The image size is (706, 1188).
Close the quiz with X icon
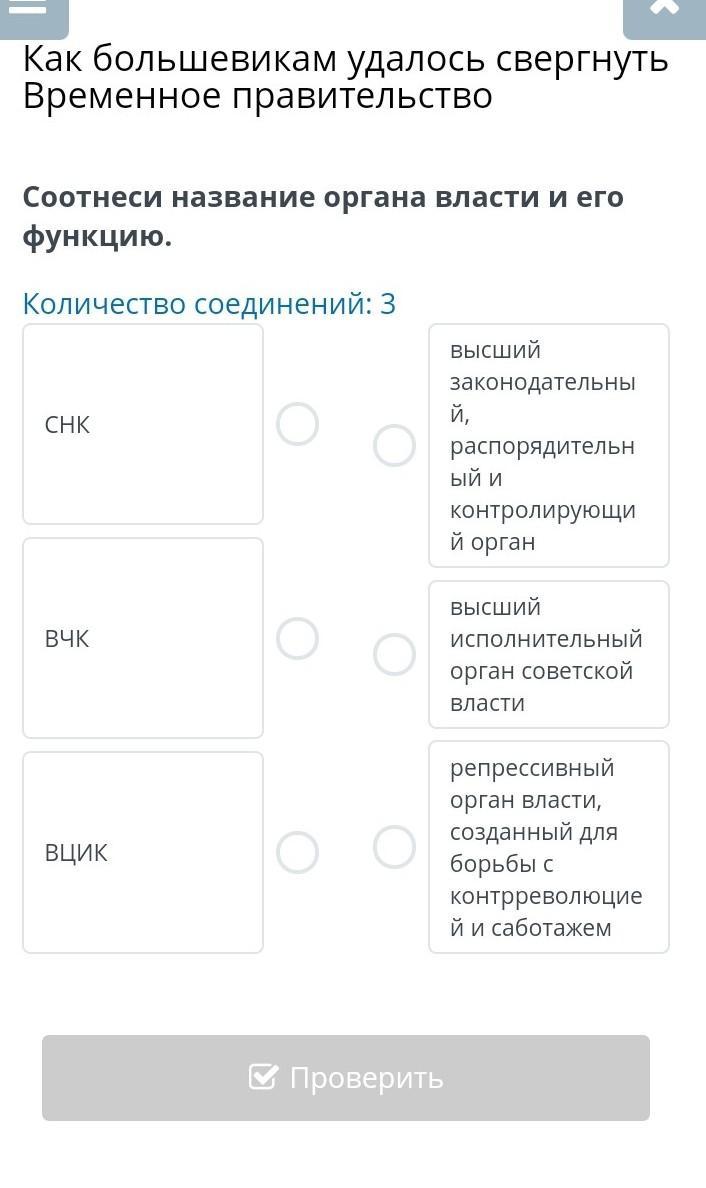pos(664,15)
